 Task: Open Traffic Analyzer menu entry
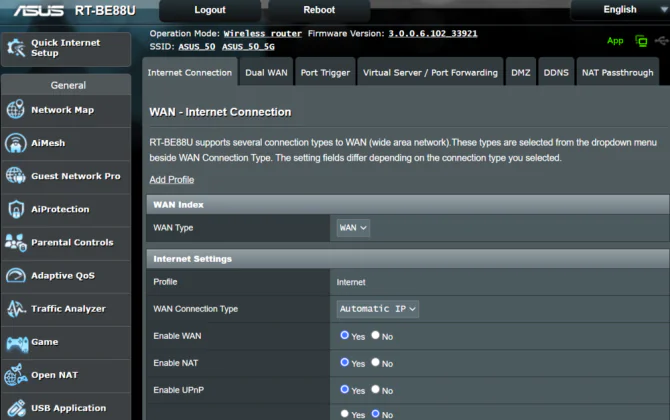point(66,308)
